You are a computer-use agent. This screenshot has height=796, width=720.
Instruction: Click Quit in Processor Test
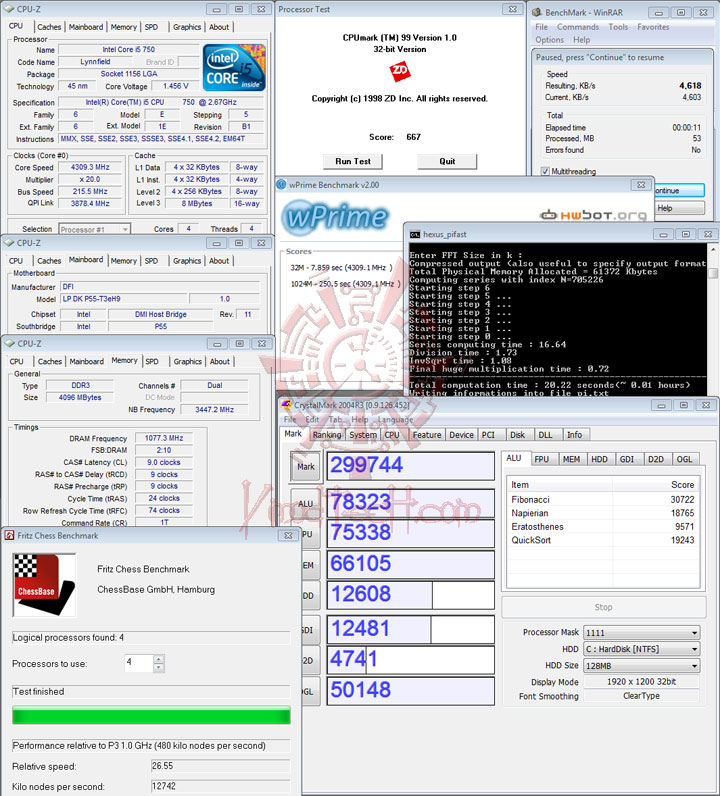[447, 161]
